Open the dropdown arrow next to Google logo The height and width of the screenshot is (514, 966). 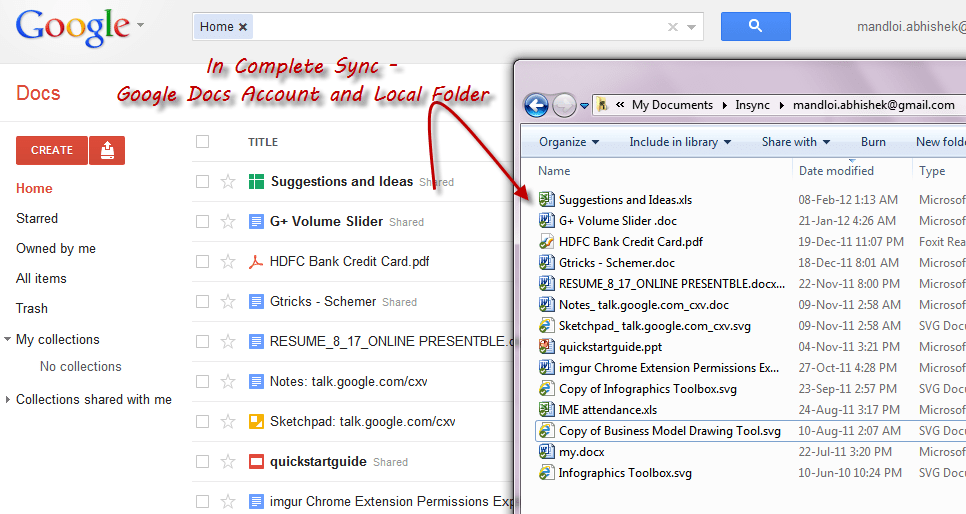[x=140, y=25]
